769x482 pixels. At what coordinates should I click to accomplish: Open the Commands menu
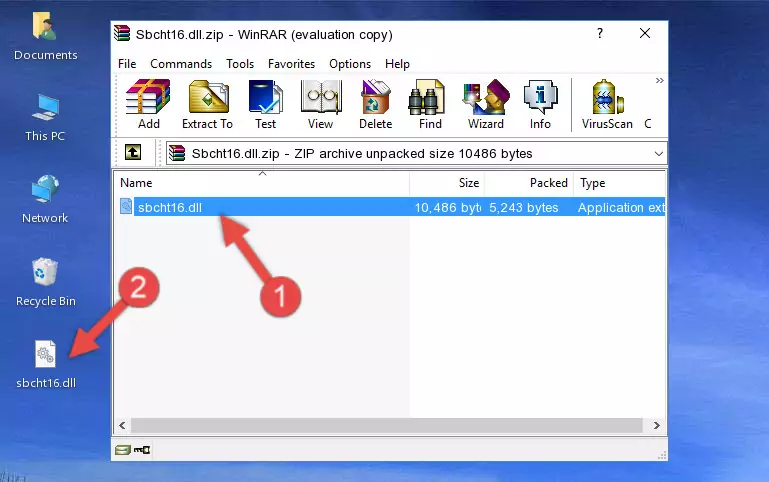pyautogui.click(x=181, y=64)
